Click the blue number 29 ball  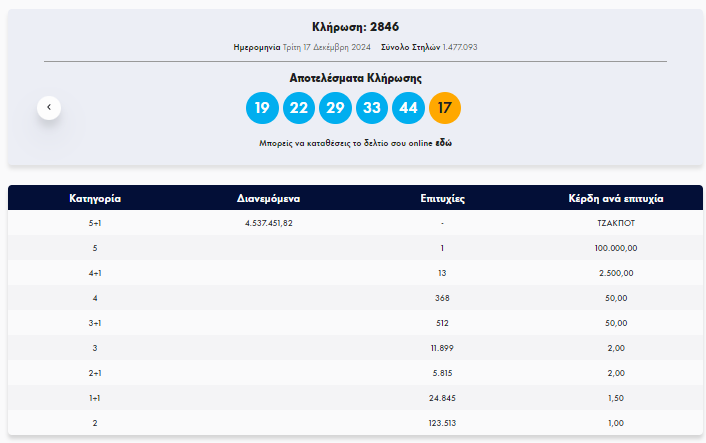(335, 107)
